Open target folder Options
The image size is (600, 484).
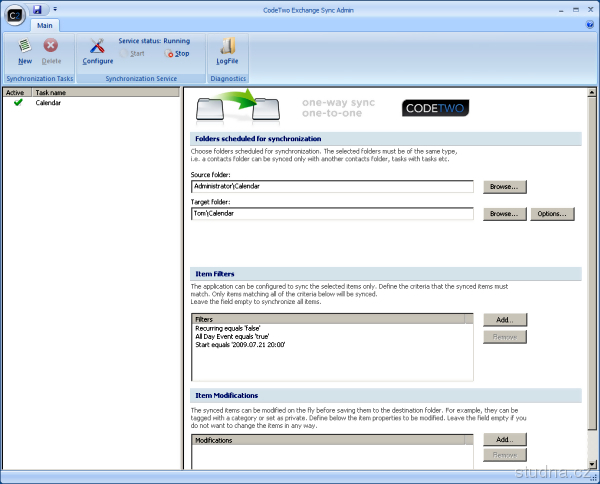click(x=552, y=214)
